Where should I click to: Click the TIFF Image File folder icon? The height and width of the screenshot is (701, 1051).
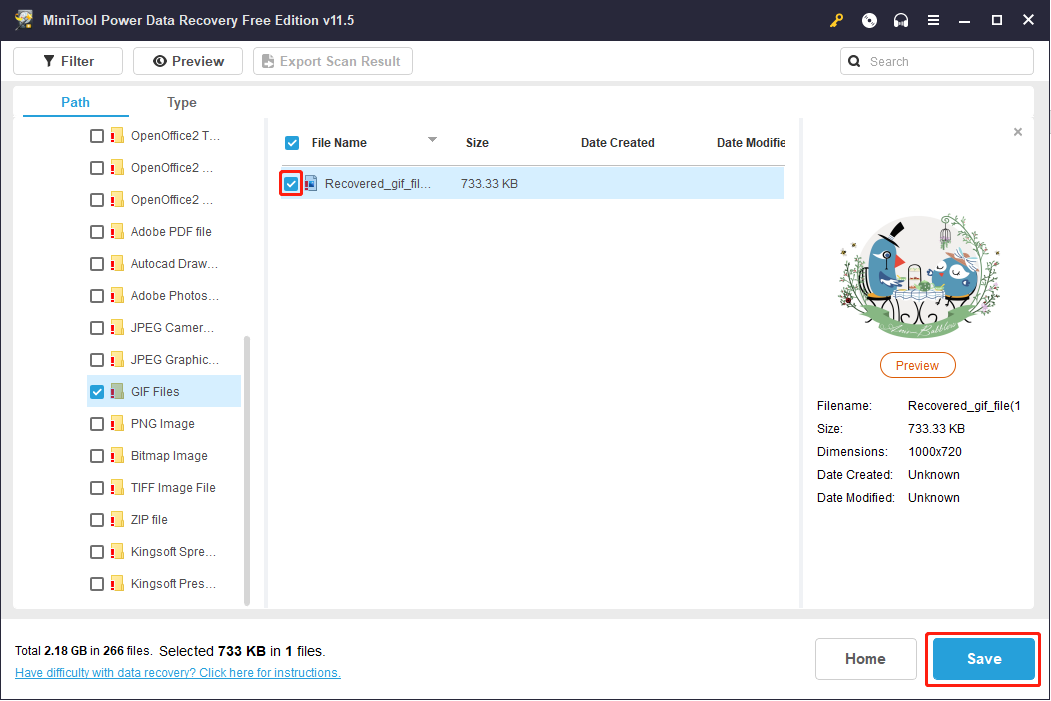click(117, 487)
